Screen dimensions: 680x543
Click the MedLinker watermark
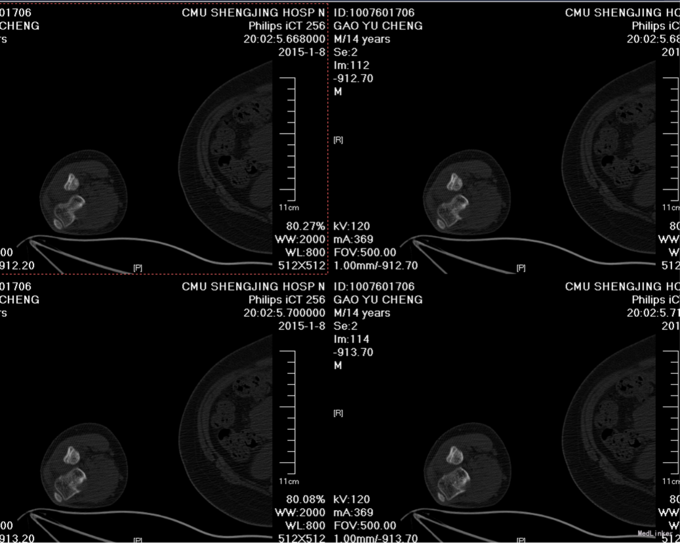point(656,534)
